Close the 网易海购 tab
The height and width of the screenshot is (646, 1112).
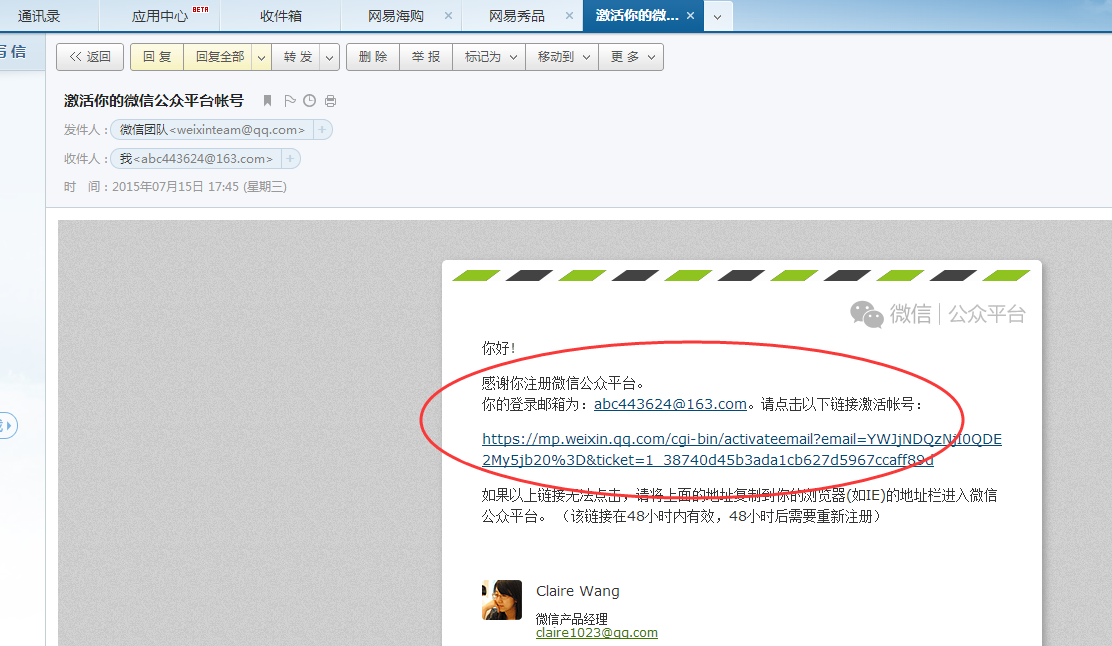[448, 16]
